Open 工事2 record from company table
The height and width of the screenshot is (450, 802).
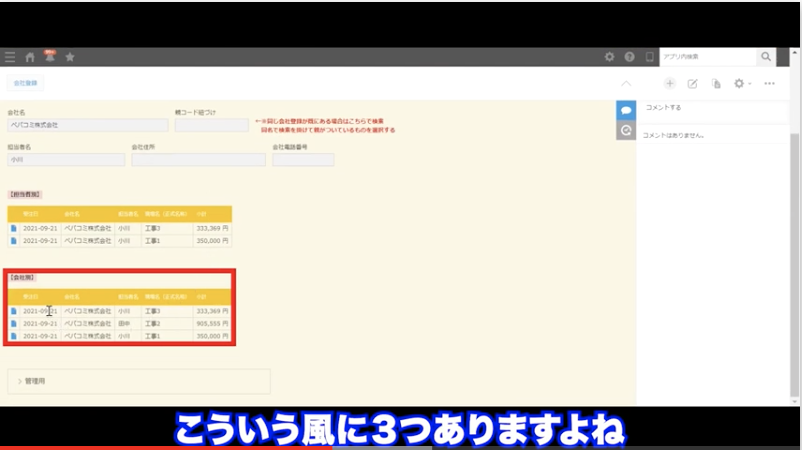coord(14,324)
